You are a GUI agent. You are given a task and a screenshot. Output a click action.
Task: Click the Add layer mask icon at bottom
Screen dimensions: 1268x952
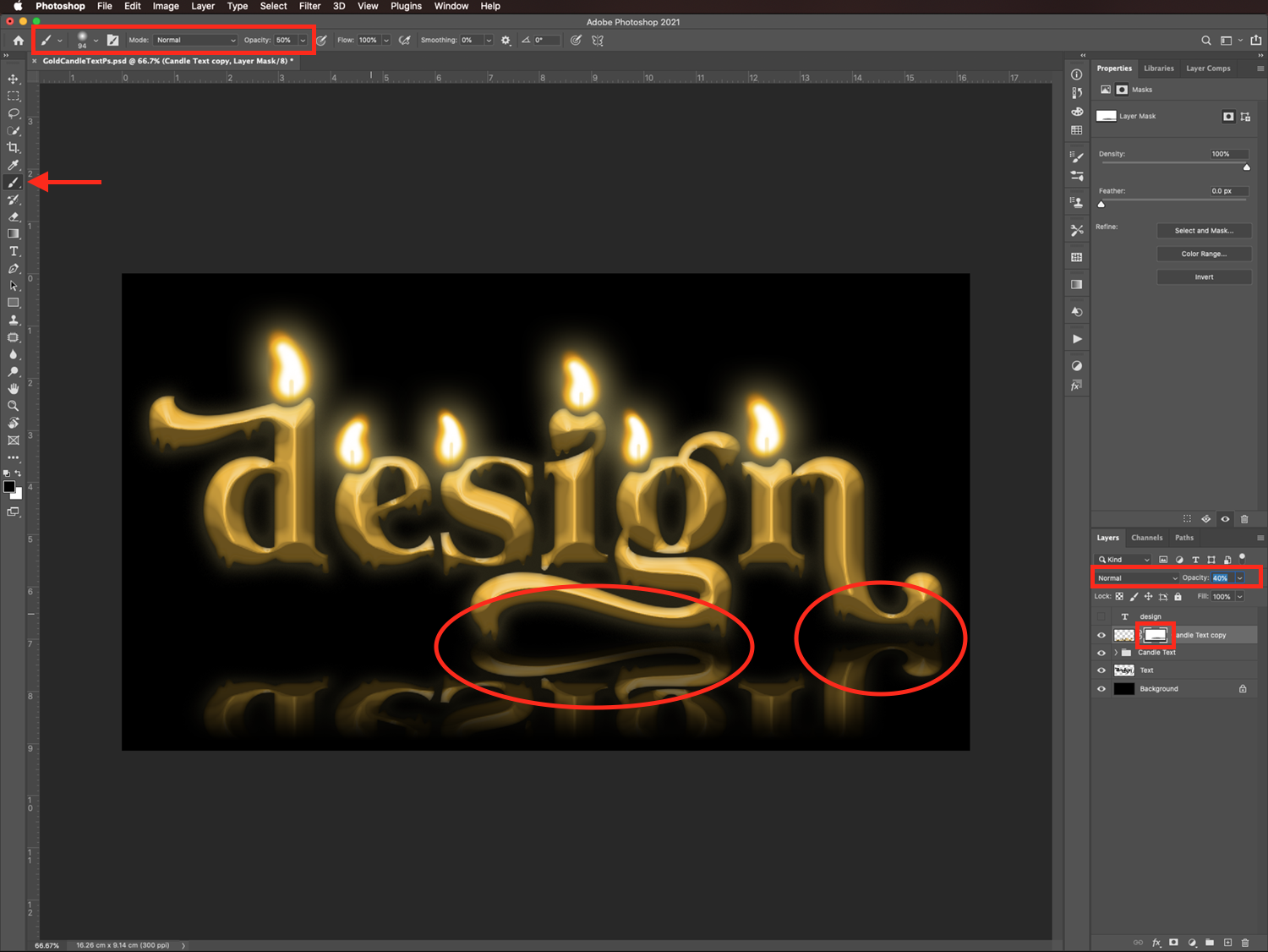pos(1173,942)
